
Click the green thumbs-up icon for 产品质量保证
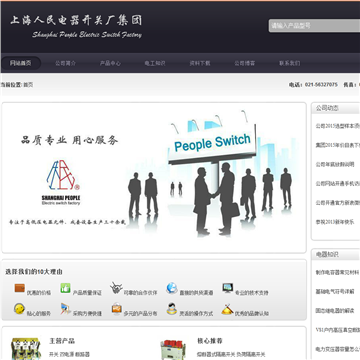65,288
